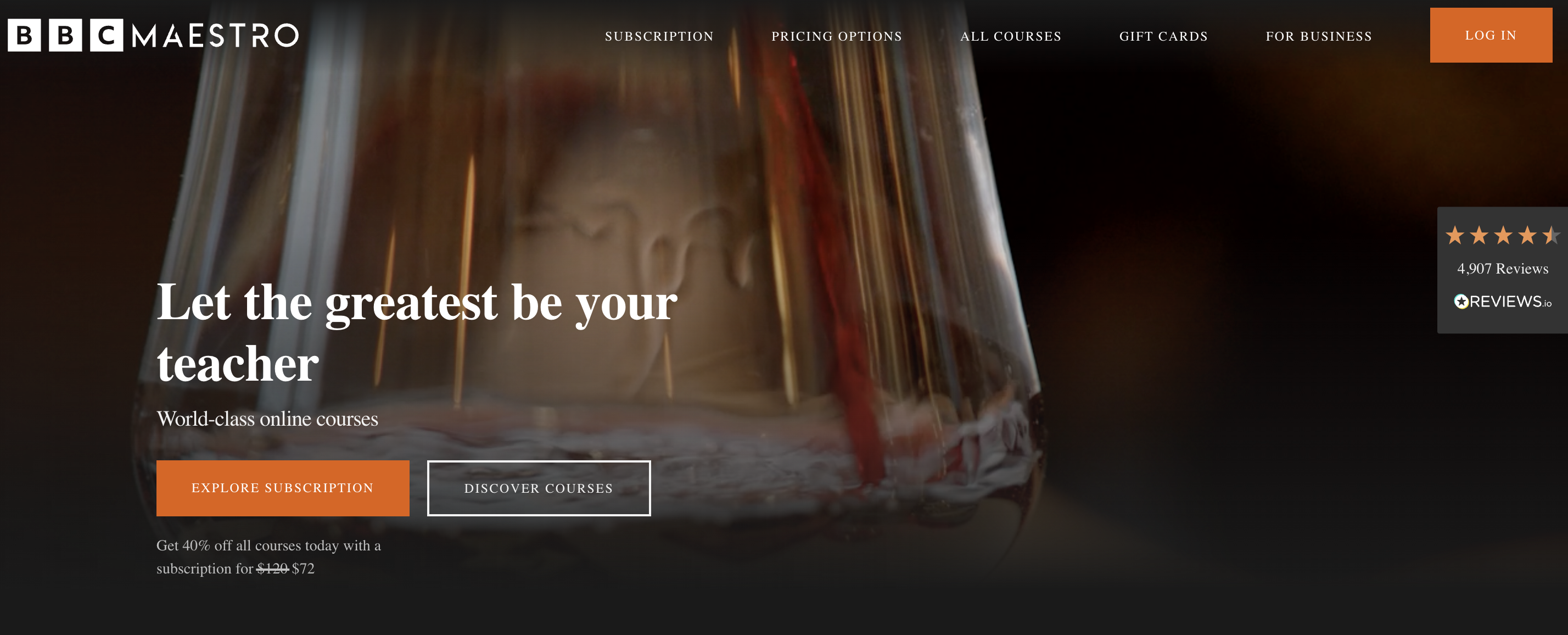1568x635 pixels.
Task: Open the Subscription nav item
Action: [x=659, y=37]
